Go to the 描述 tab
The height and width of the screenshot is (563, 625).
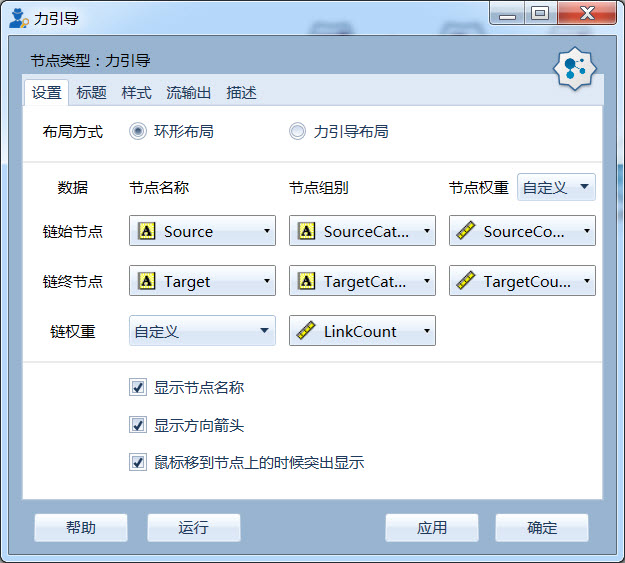click(x=241, y=93)
